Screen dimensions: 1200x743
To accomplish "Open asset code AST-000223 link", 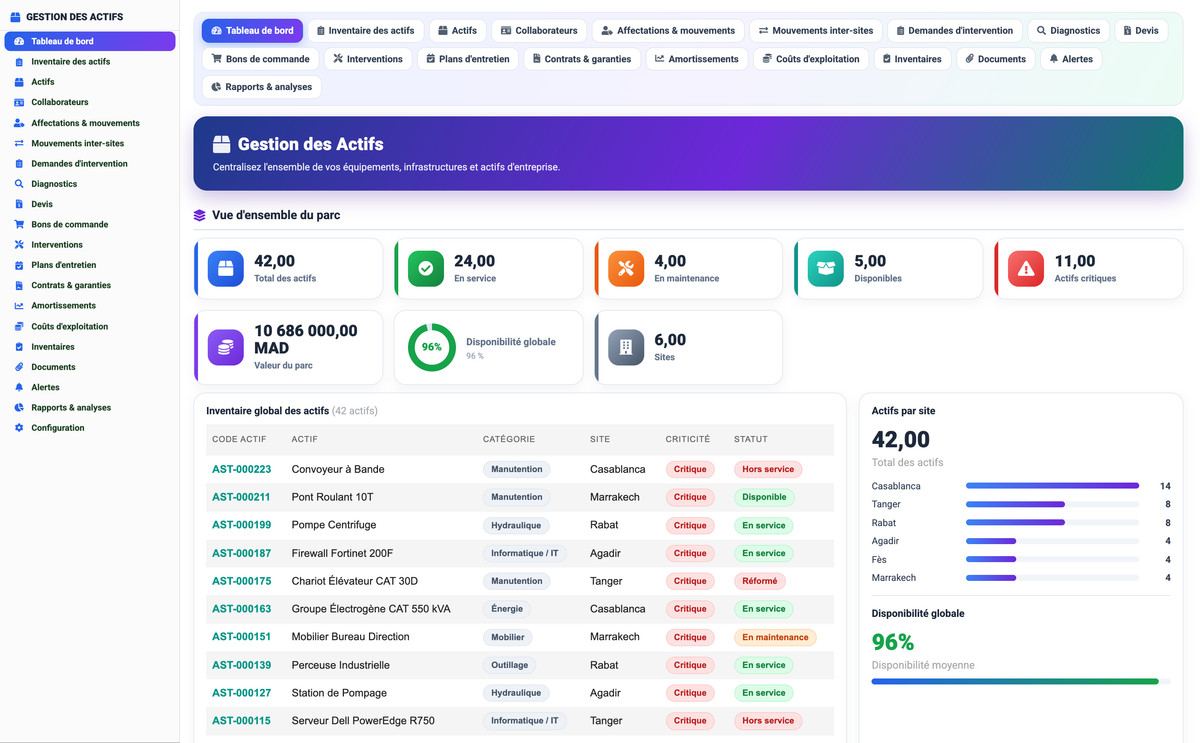I will (241, 469).
